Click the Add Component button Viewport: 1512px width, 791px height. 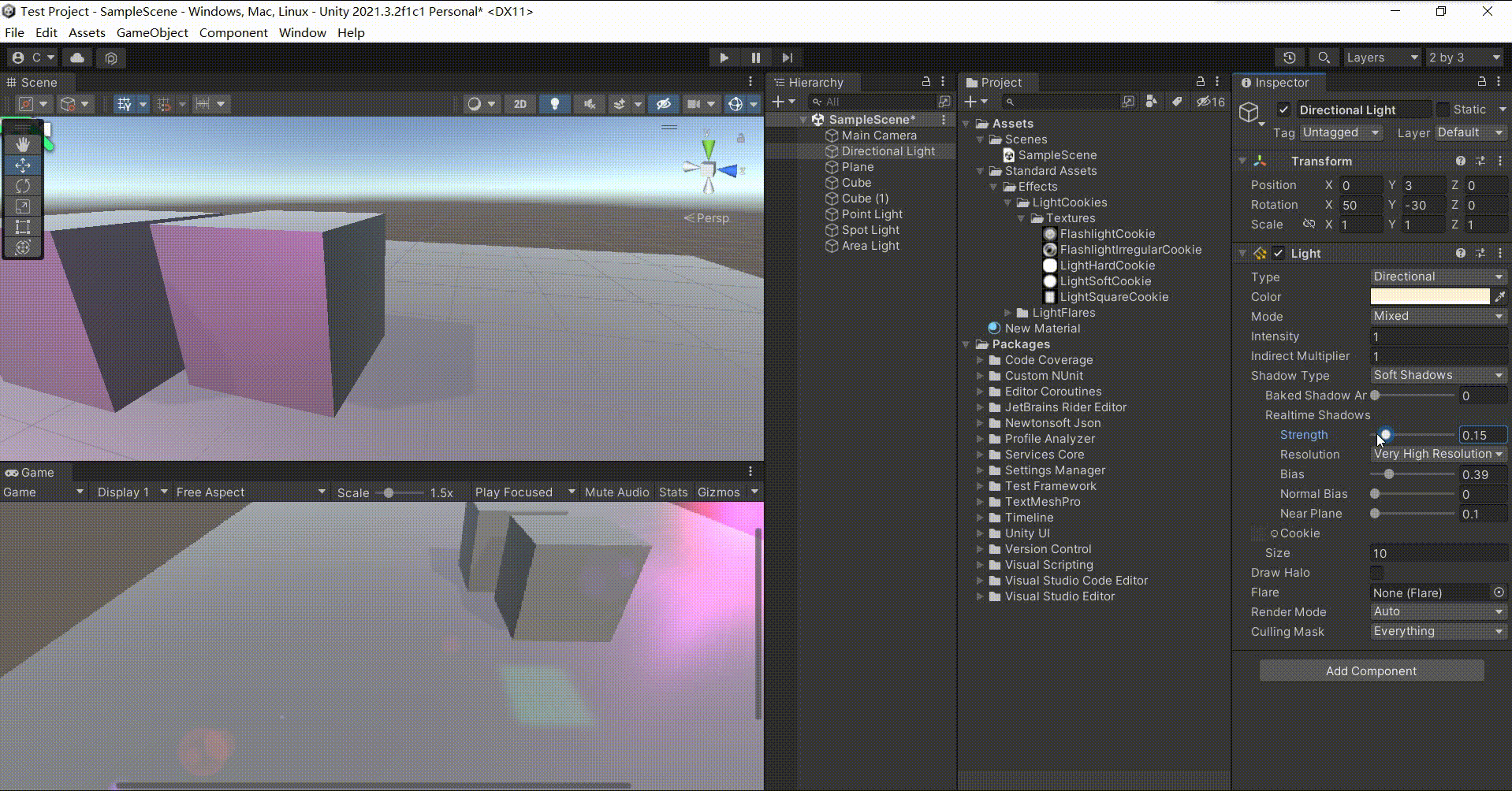pos(1372,670)
